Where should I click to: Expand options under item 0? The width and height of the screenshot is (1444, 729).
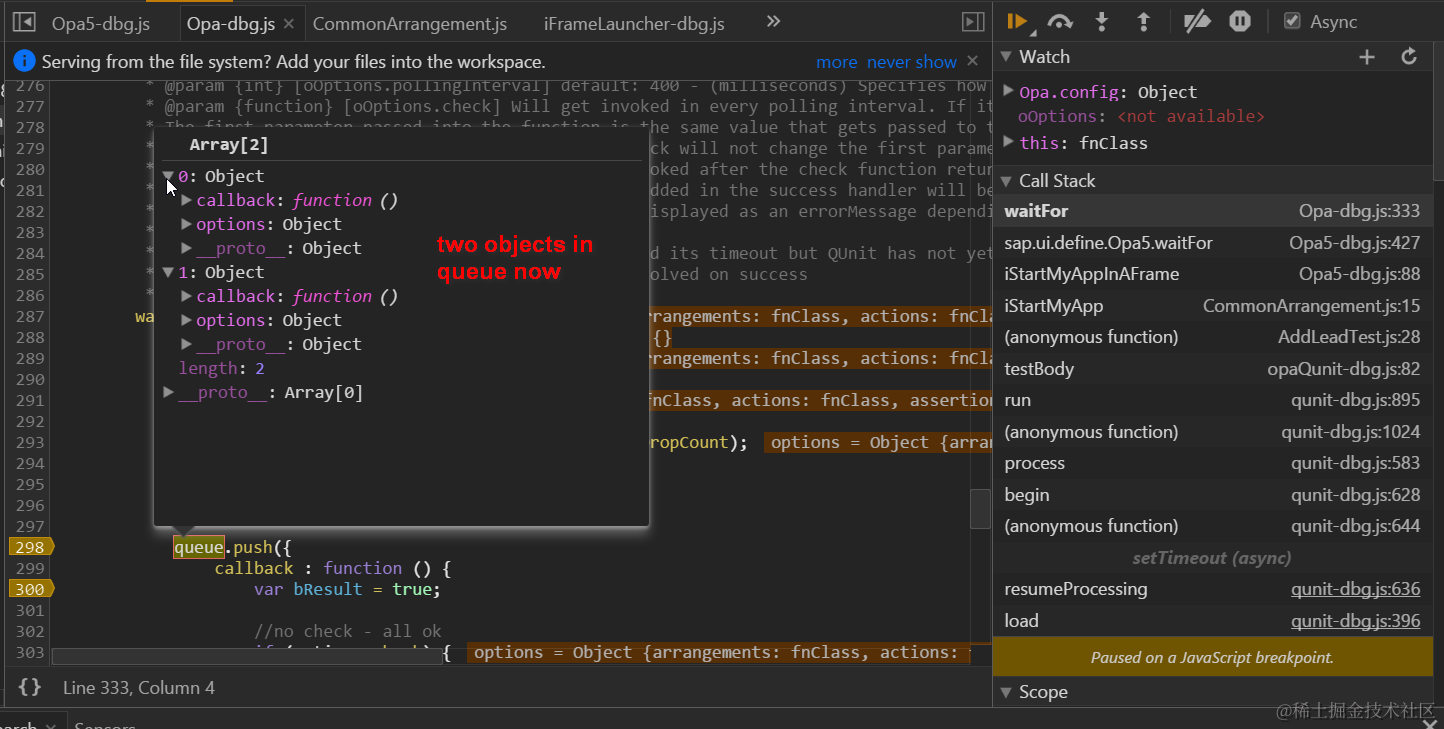pos(187,224)
